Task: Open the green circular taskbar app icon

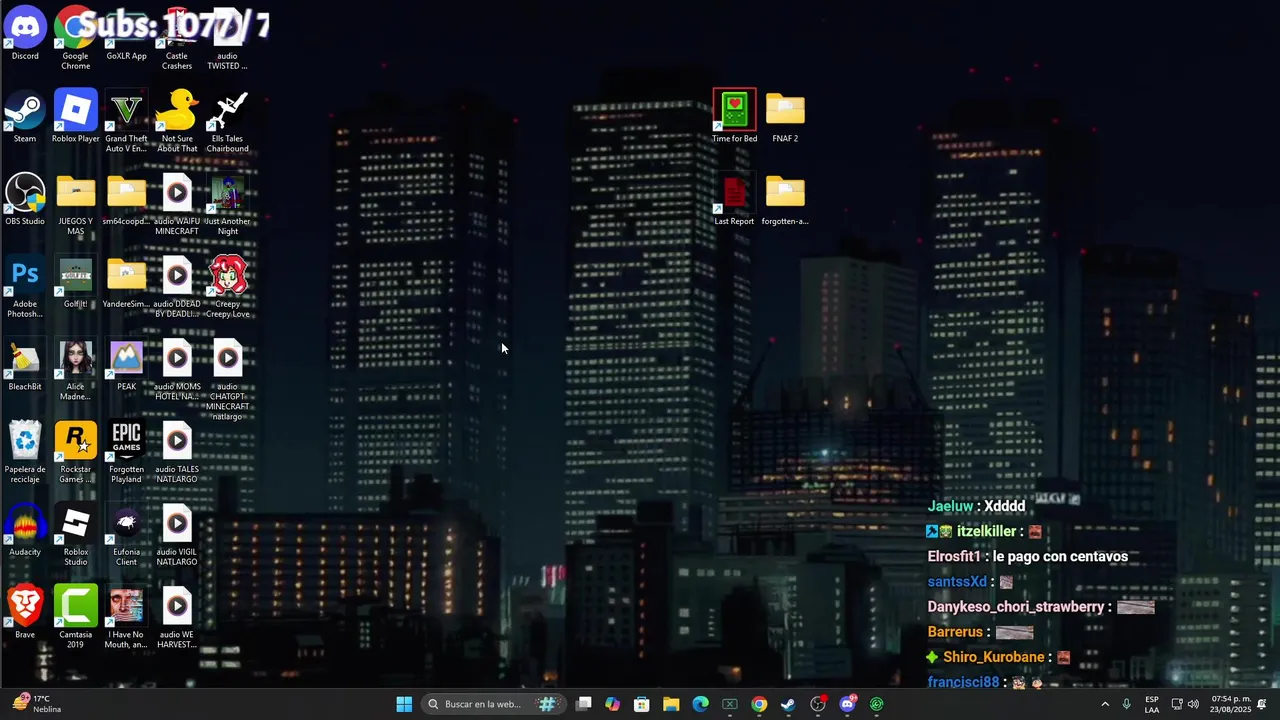Action: (877, 704)
